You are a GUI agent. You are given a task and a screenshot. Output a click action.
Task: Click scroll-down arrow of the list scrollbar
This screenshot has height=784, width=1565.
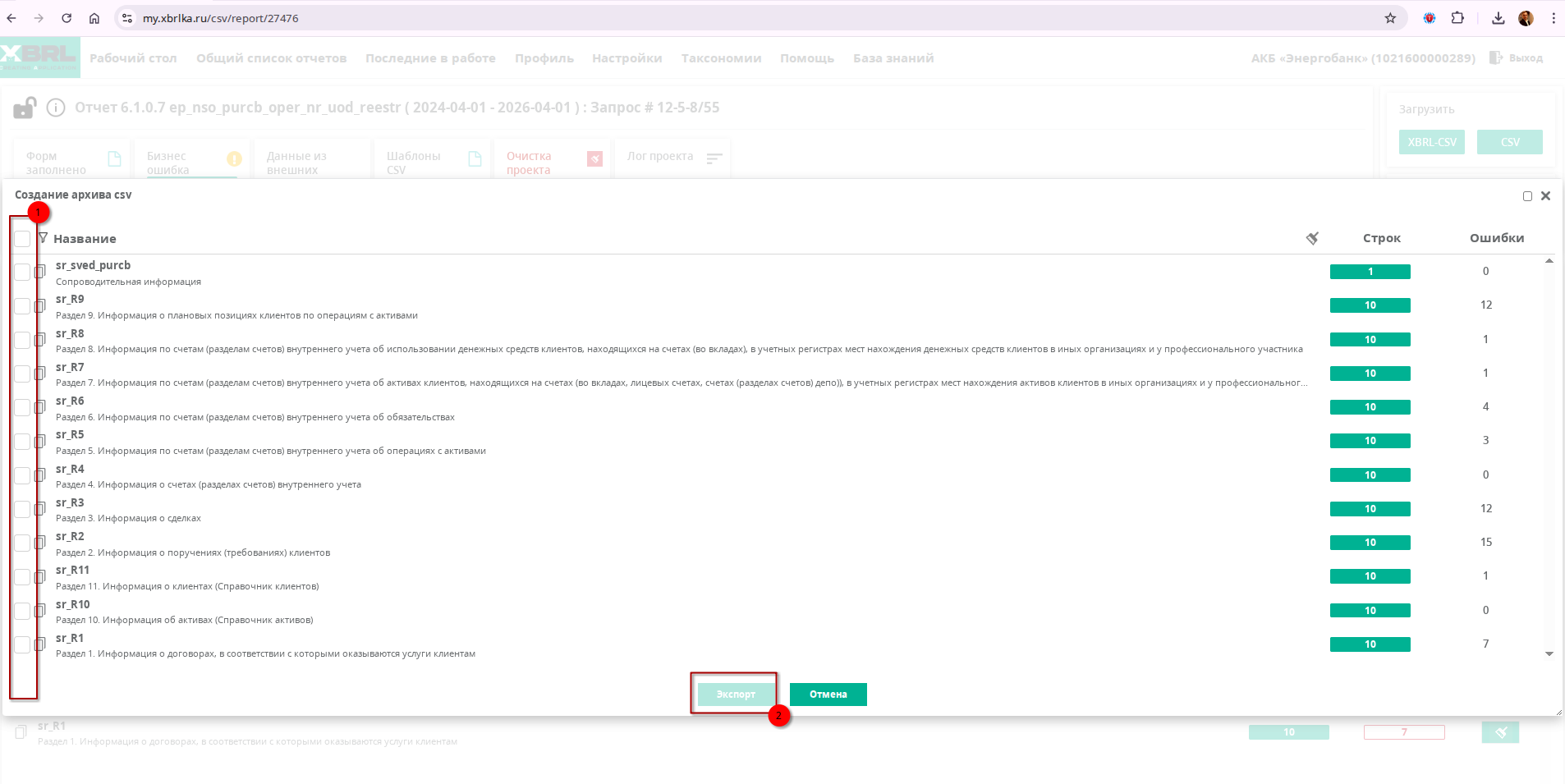tap(1549, 654)
